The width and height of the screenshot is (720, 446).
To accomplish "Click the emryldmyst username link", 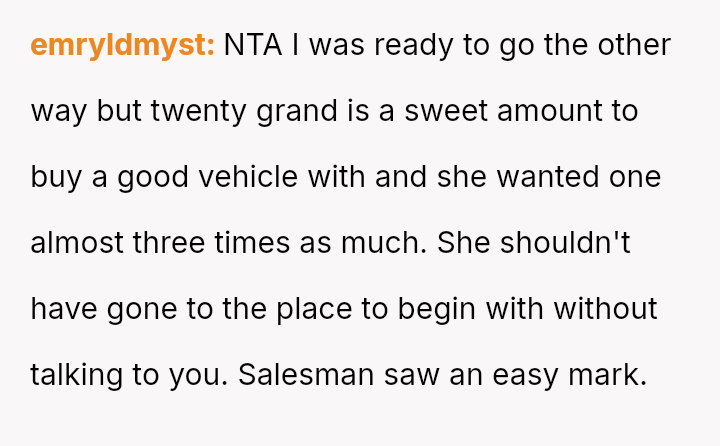I will pyautogui.click(x=122, y=46).
